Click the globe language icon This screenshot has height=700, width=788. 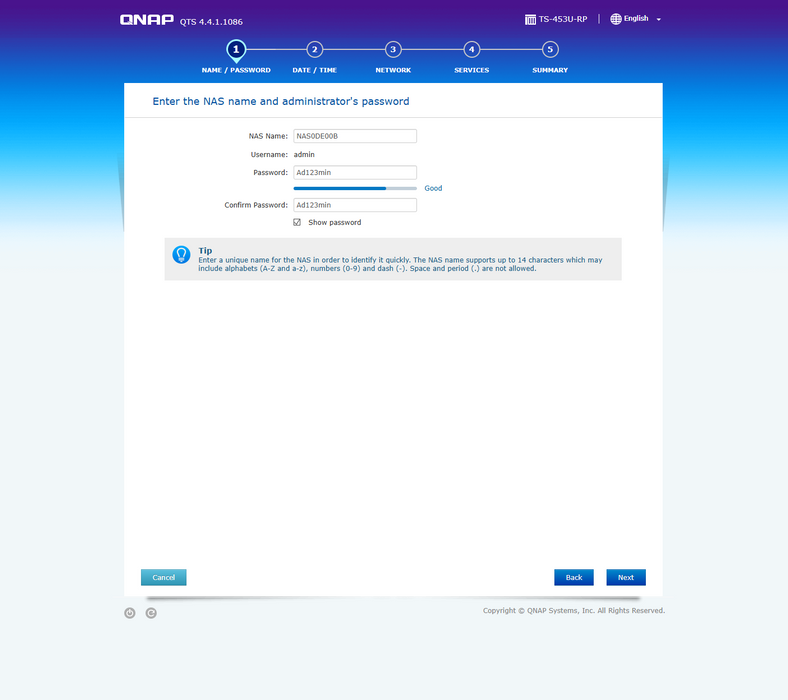click(616, 19)
